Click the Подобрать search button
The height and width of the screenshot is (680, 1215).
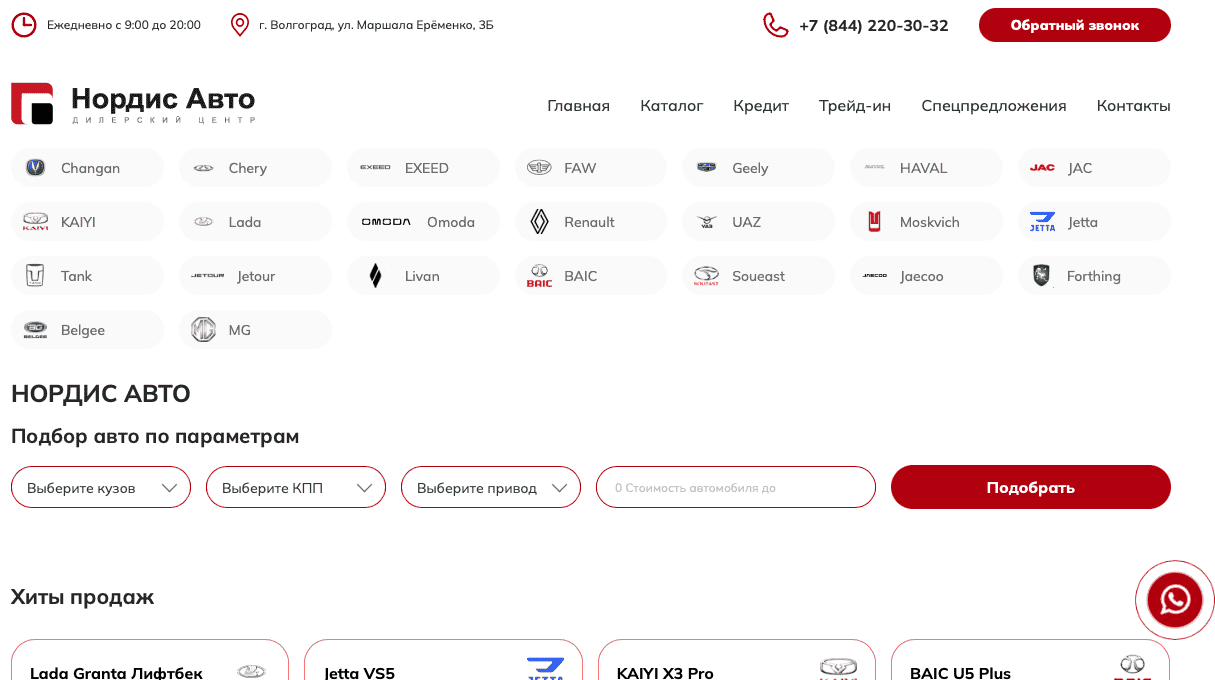coord(1030,488)
